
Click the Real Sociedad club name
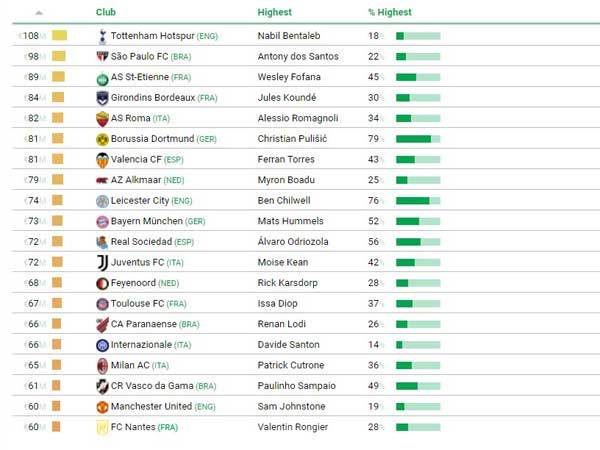pyautogui.click(x=141, y=242)
